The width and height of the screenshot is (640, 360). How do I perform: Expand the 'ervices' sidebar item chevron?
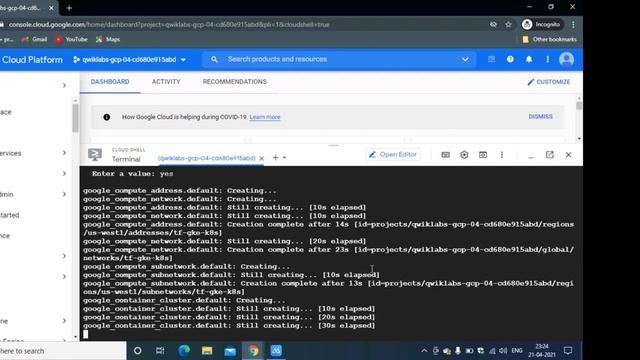click(x=64, y=153)
